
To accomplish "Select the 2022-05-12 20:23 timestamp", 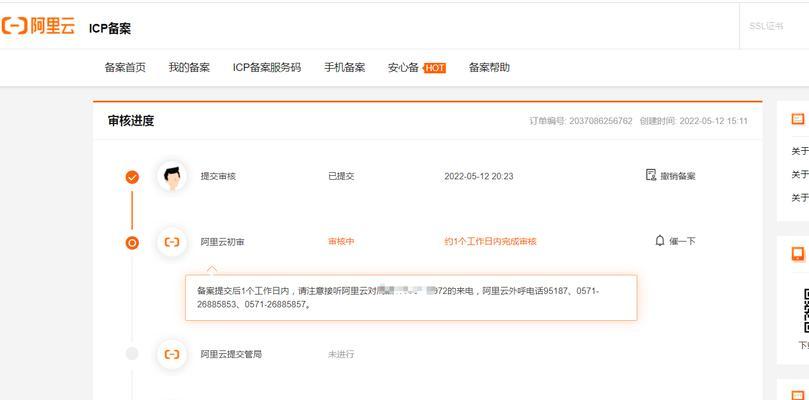I will tap(479, 177).
